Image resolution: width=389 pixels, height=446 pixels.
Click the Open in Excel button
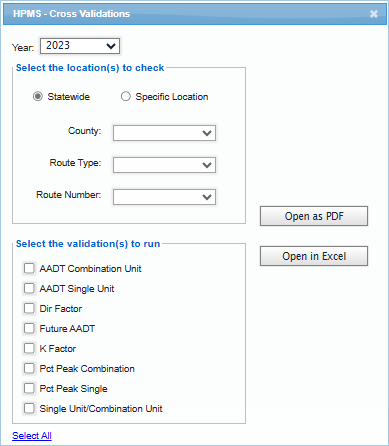(x=314, y=256)
